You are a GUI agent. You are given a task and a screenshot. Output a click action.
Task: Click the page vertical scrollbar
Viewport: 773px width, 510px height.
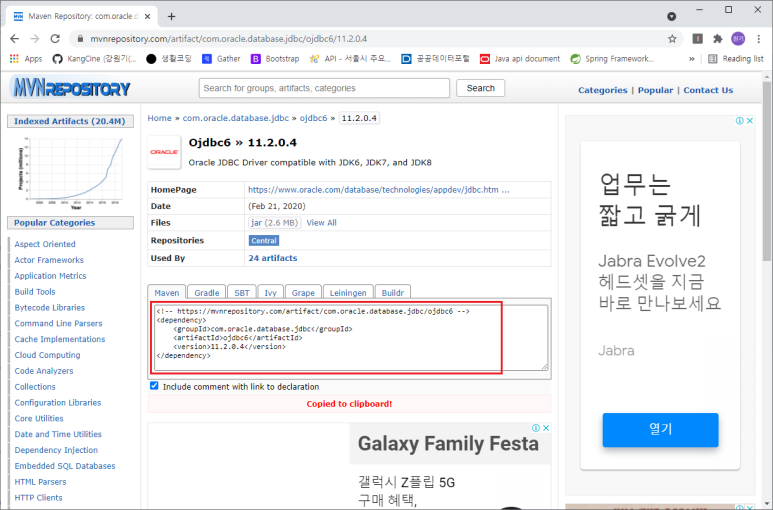click(x=767, y=171)
